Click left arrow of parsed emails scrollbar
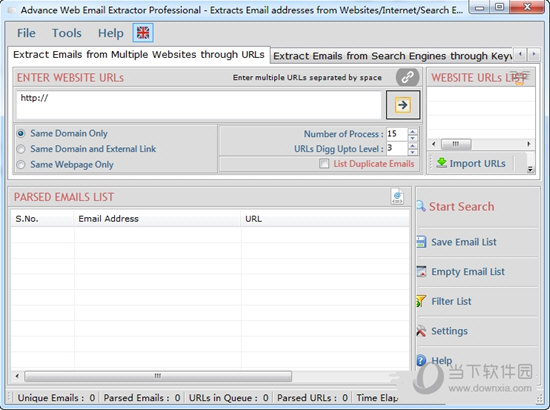Image resolution: width=550 pixels, height=410 pixels. point(17,376)
